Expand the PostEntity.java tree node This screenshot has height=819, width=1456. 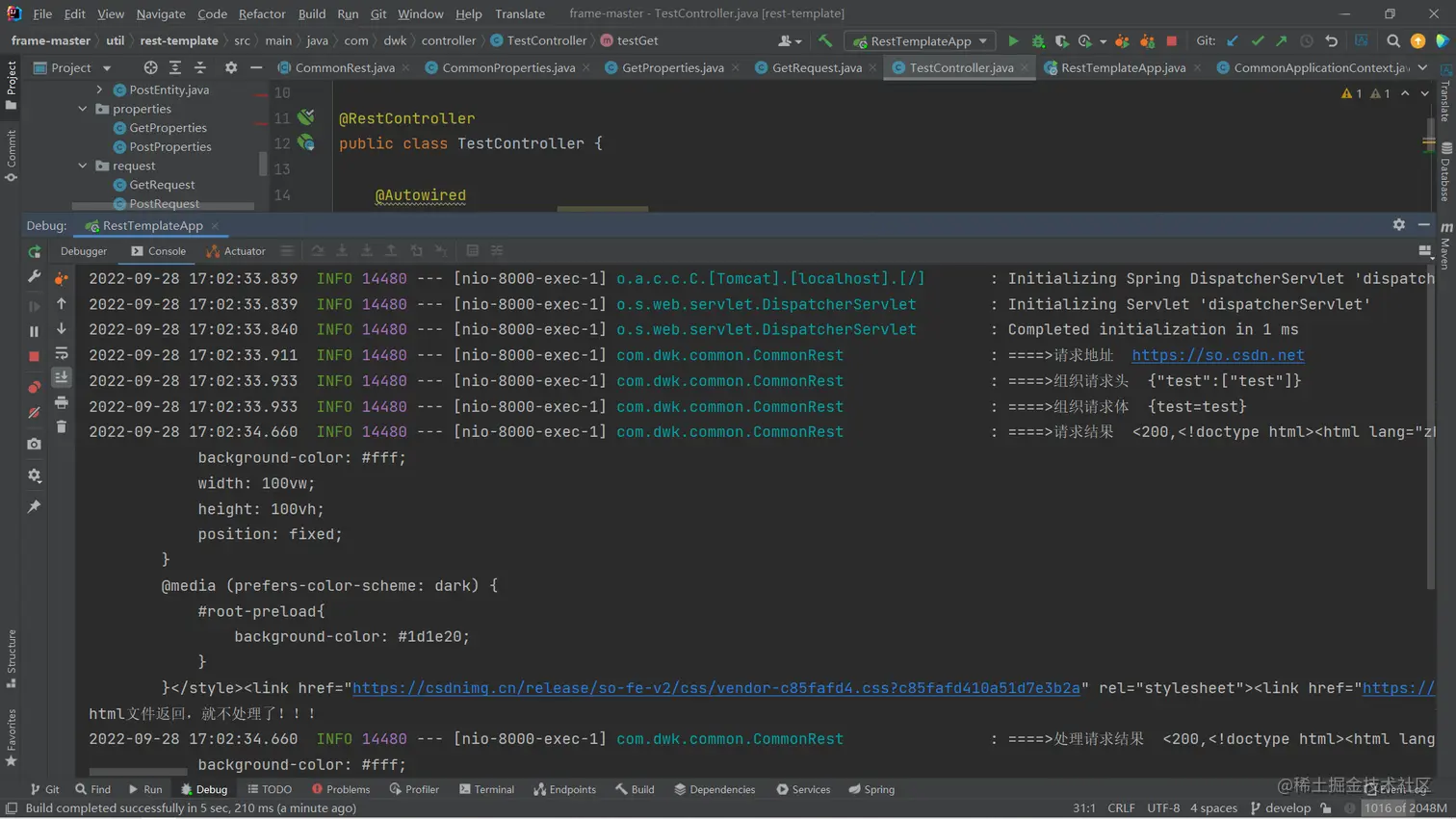click(99, 90)
